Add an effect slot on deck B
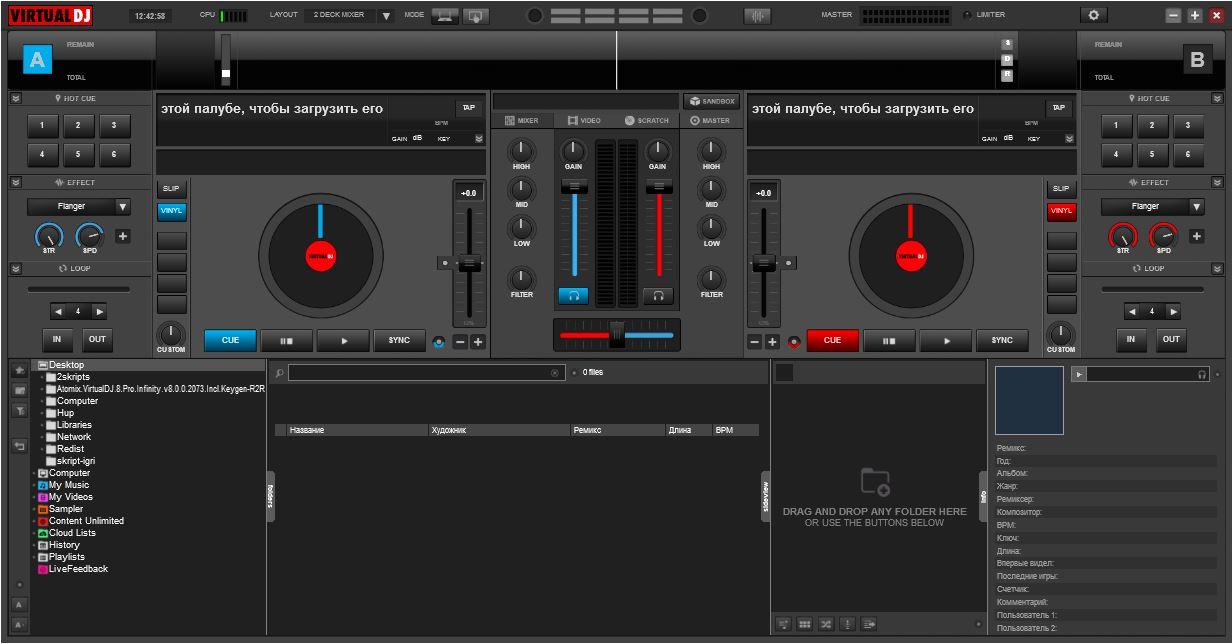Image resolution: width=1232 pixels, height=644 pixels. (1197, 237)
